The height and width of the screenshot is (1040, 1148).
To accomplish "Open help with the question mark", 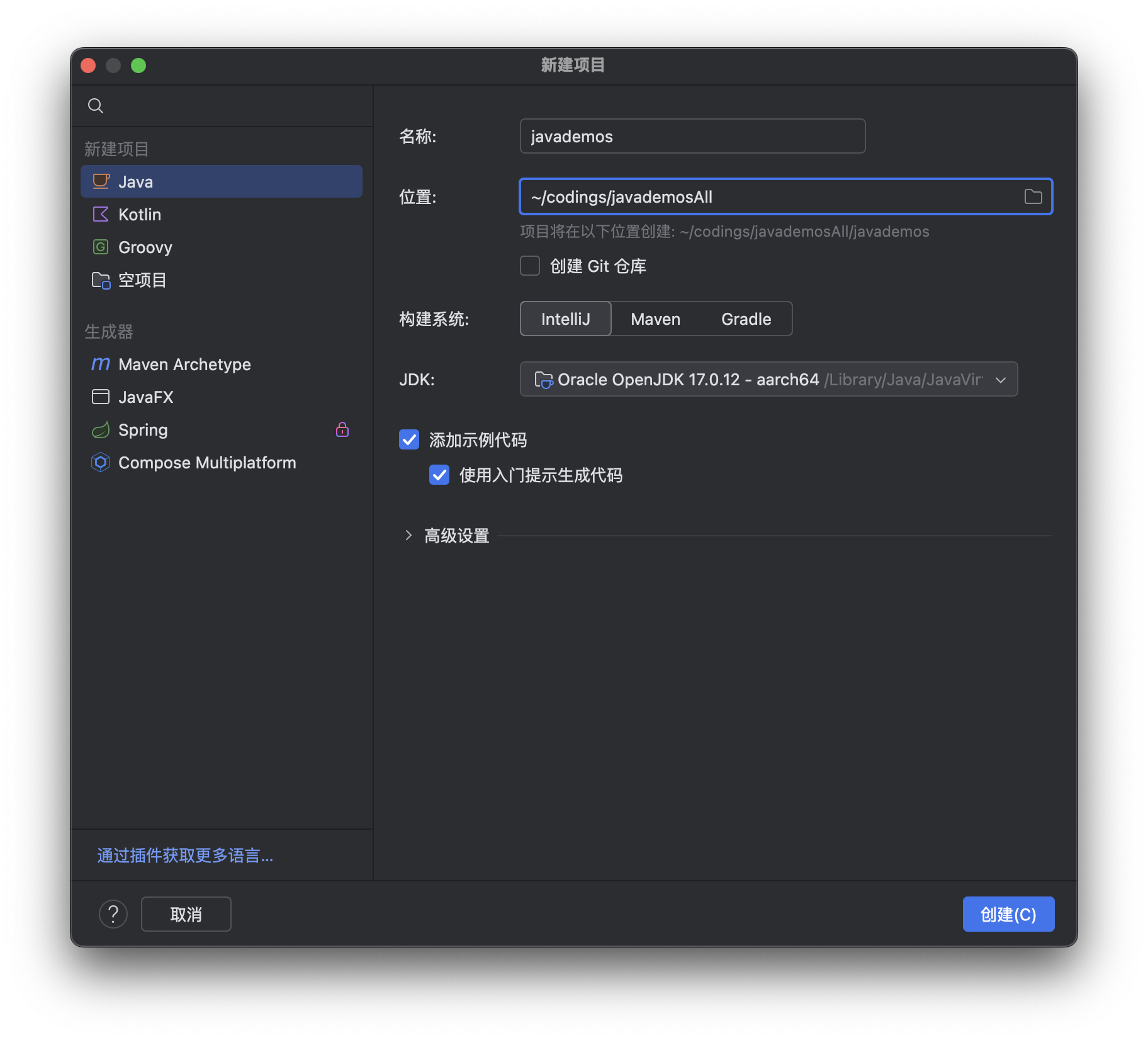I will coord(113,914).
